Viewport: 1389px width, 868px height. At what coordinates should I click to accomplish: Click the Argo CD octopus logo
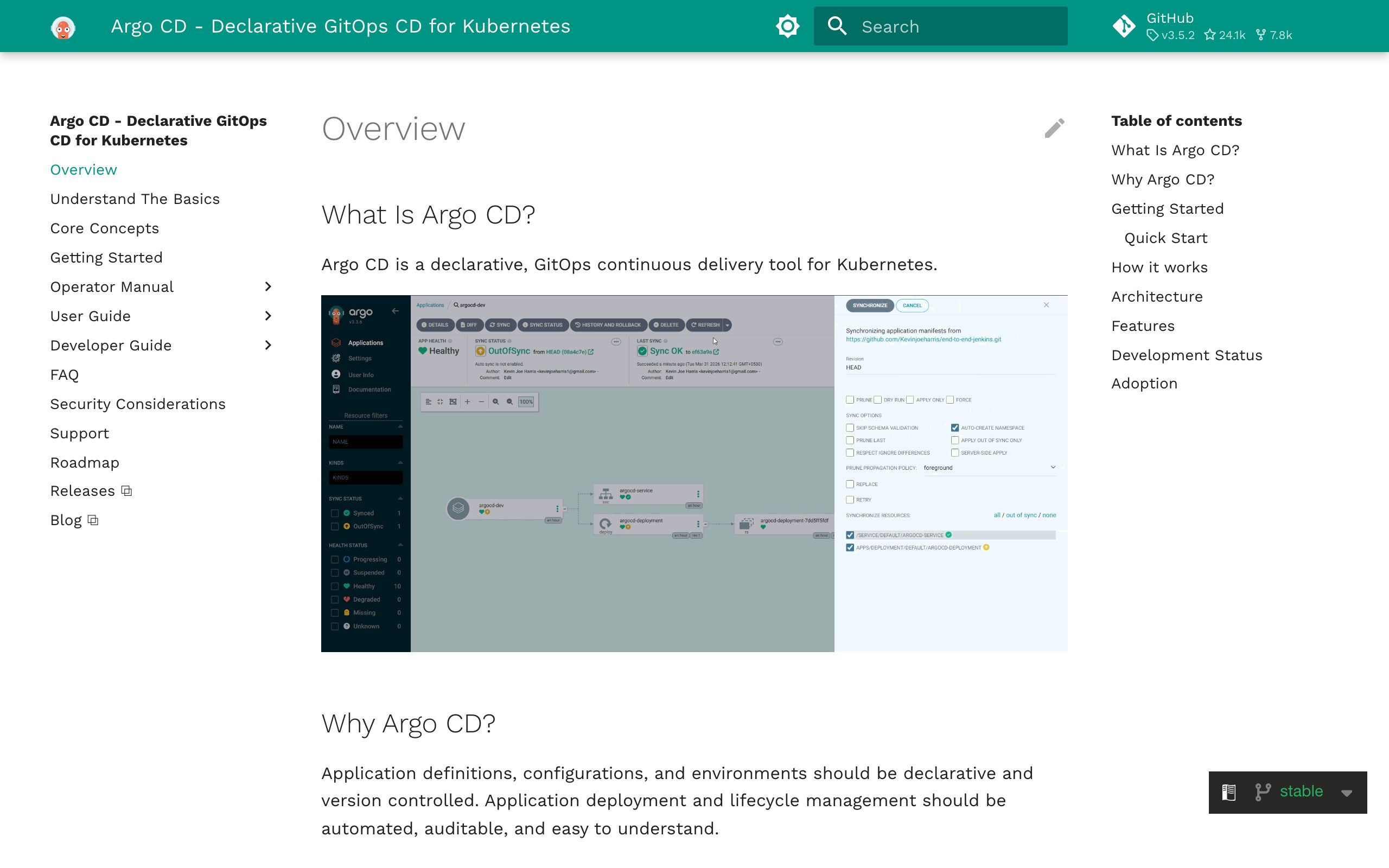coord(63,27)
